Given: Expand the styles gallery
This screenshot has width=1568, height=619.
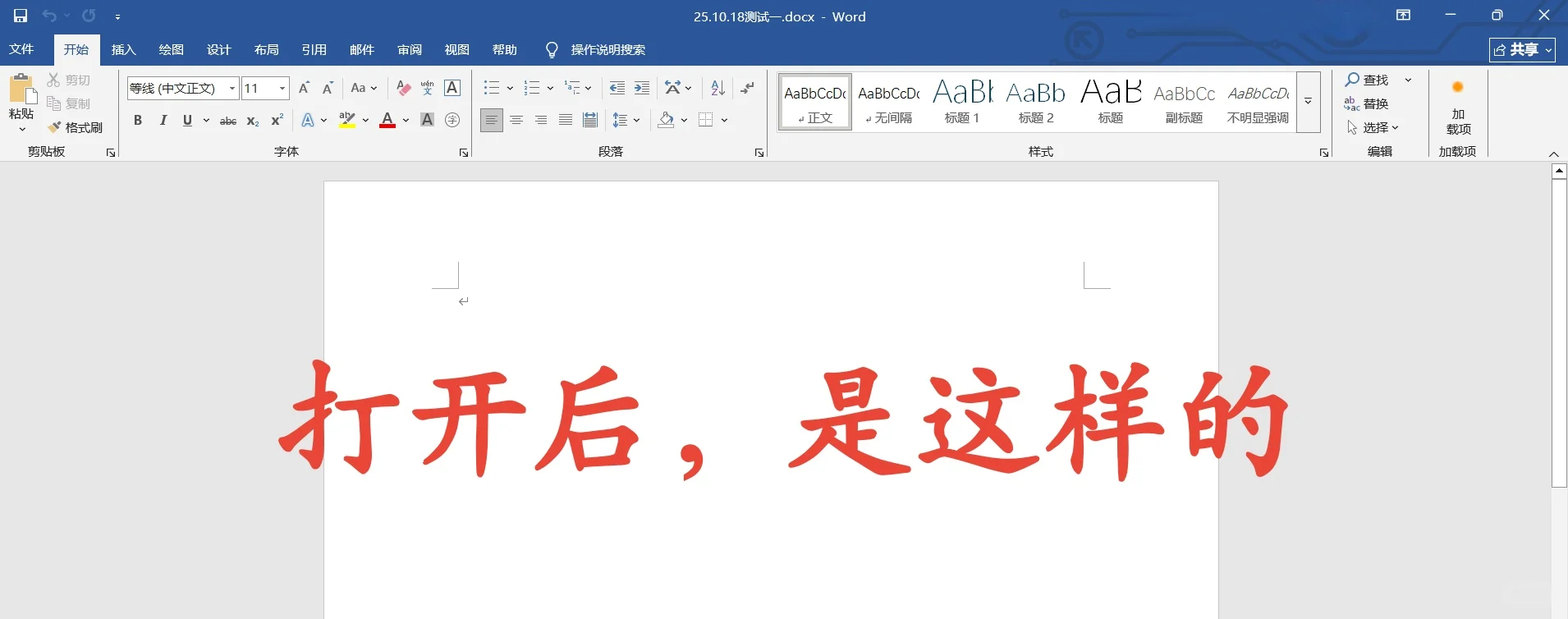Looking at the screenshot, I should pos(1309,102).
